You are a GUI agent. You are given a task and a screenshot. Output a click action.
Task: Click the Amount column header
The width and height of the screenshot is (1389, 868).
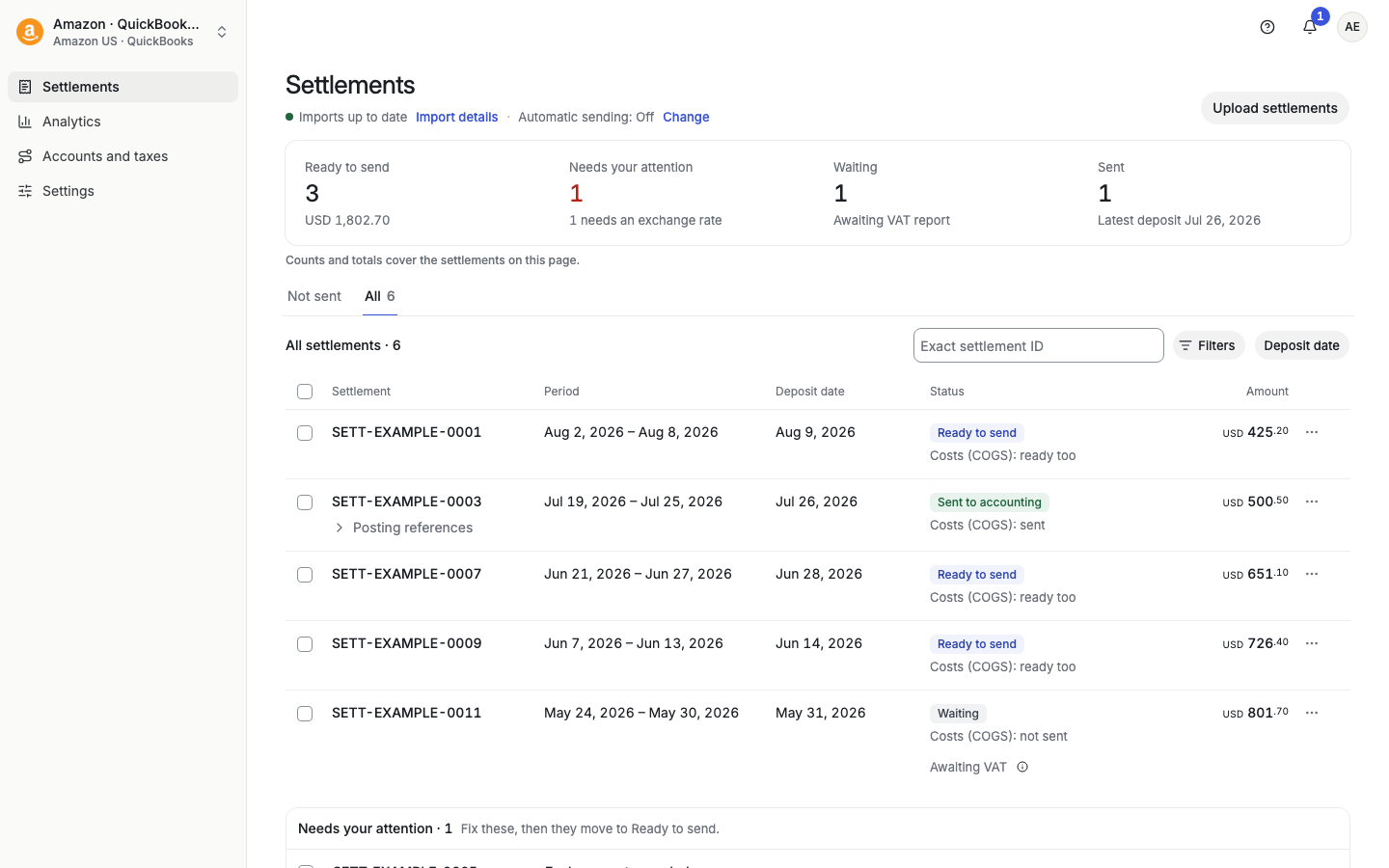click(x=1267, y=392)
